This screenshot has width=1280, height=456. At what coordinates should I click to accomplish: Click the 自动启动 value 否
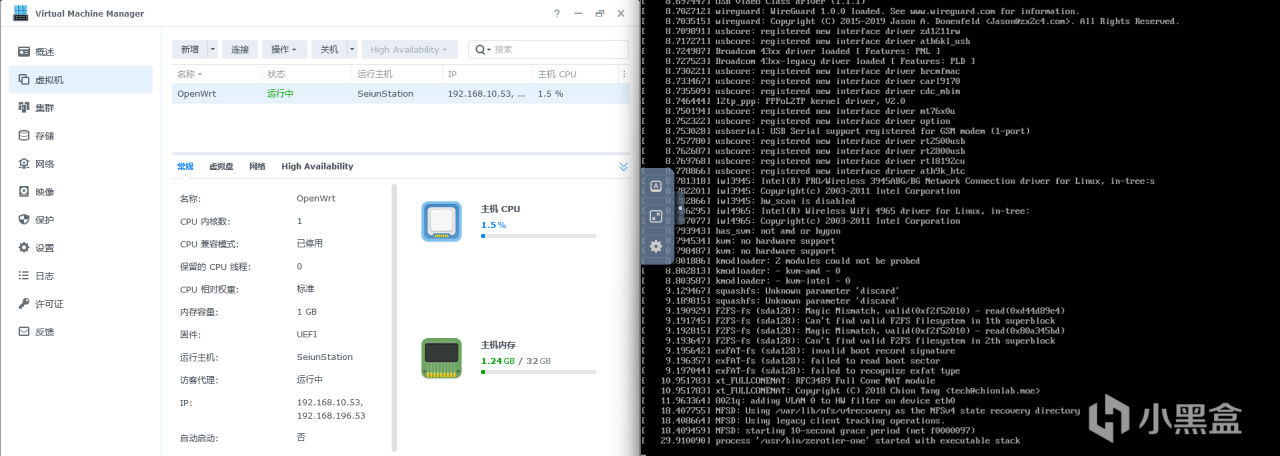[x=301, y=438]
